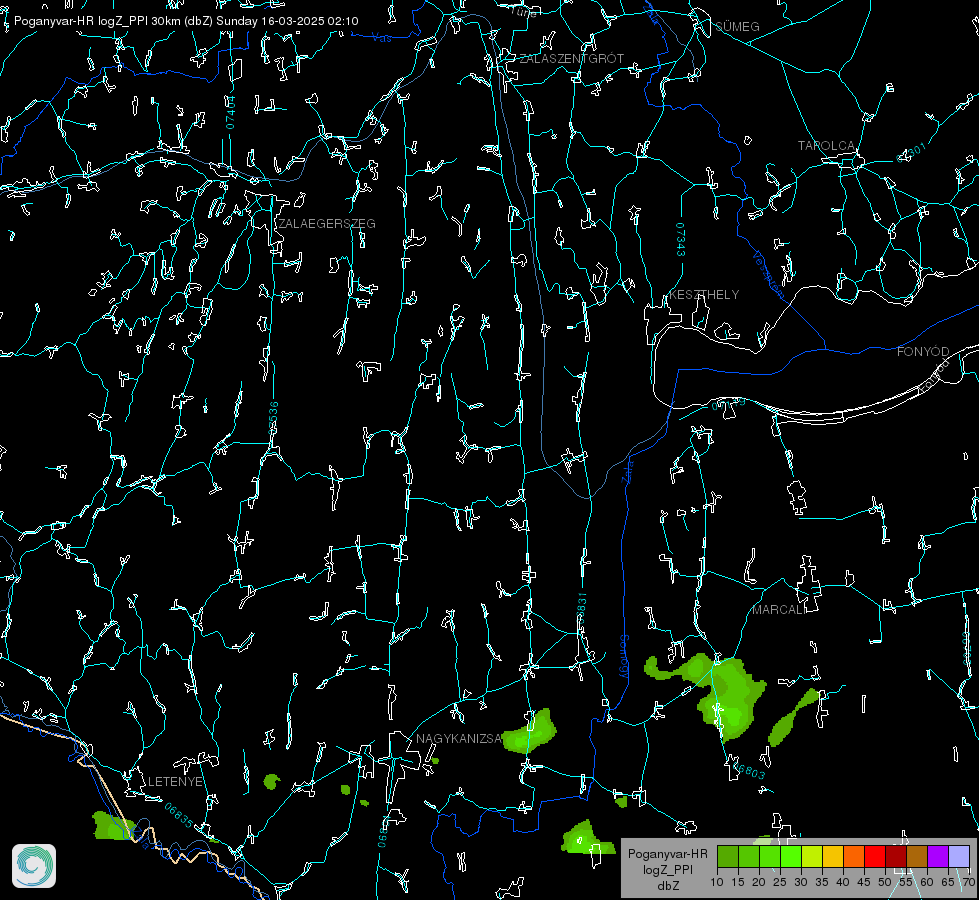Click the NAGYKANIZSA city label
The height and width of the screenshot is (900, 979).
click(459, 739)
